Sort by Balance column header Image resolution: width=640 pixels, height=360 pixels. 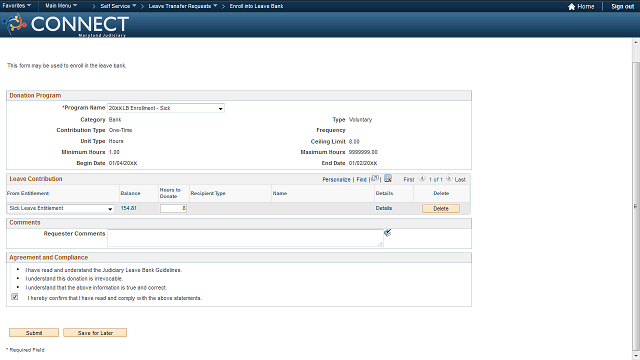click(130, 193)
